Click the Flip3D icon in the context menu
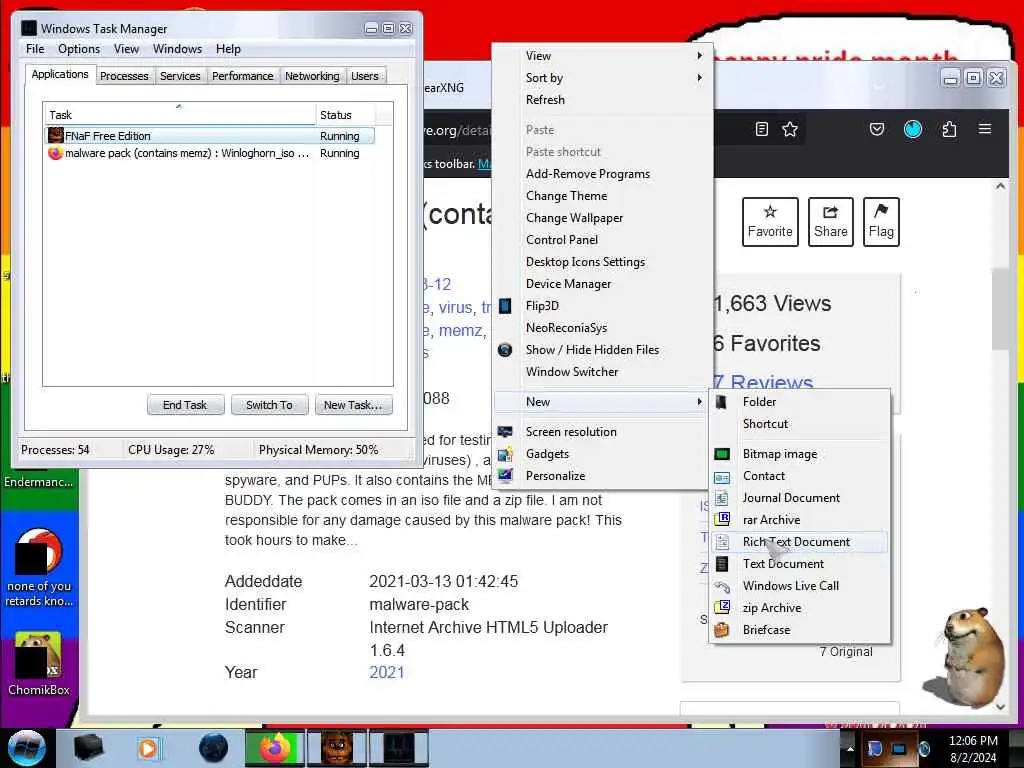Viewport: 1024px width, 768px height. click(x=505, y=306)
